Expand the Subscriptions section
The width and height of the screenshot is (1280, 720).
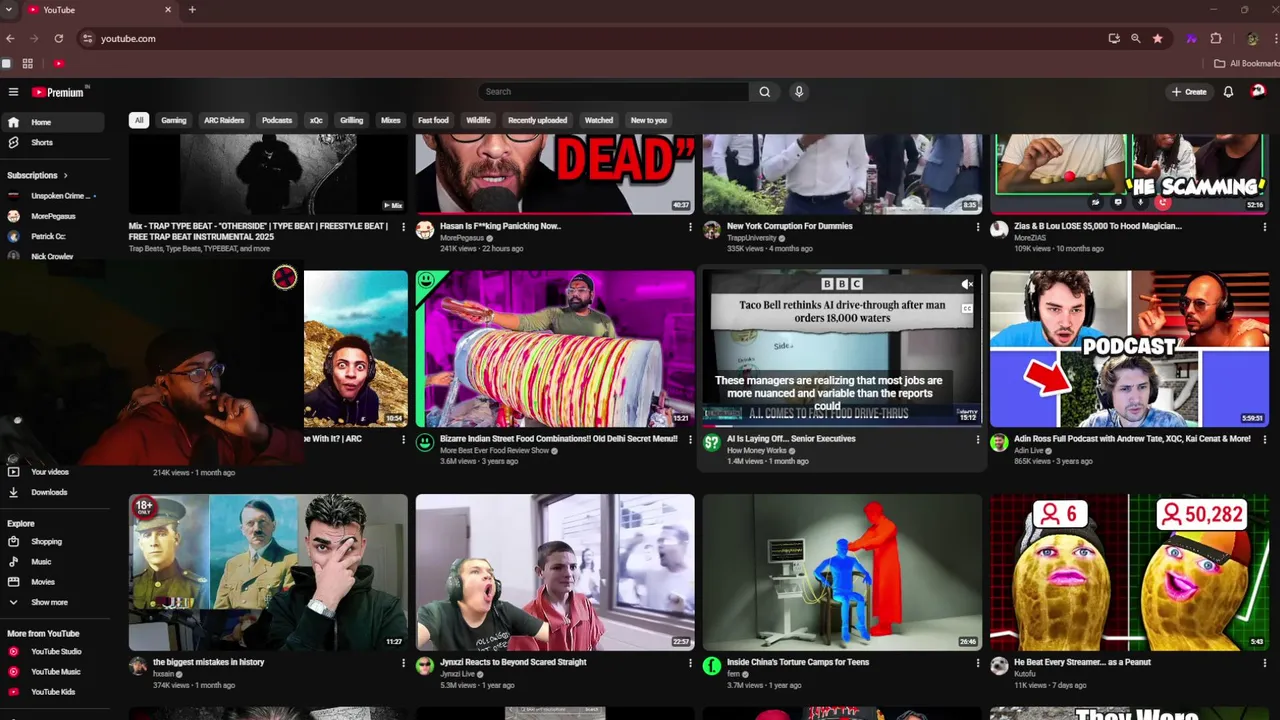[37, 175]
